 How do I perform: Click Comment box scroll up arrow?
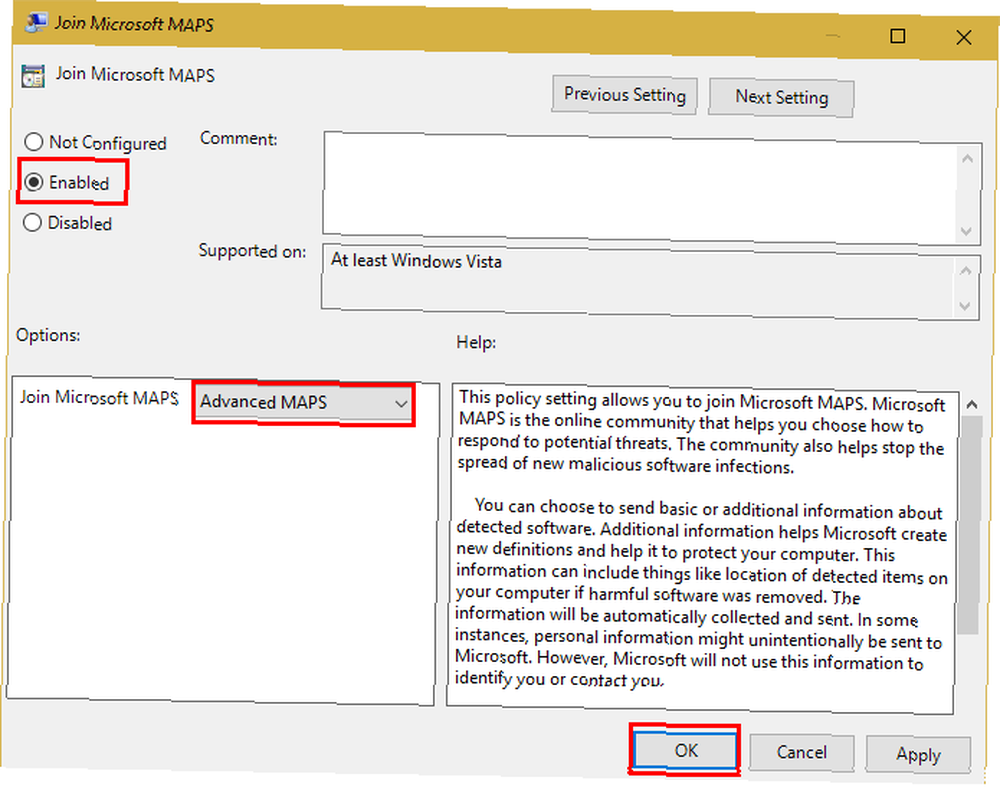967,159
